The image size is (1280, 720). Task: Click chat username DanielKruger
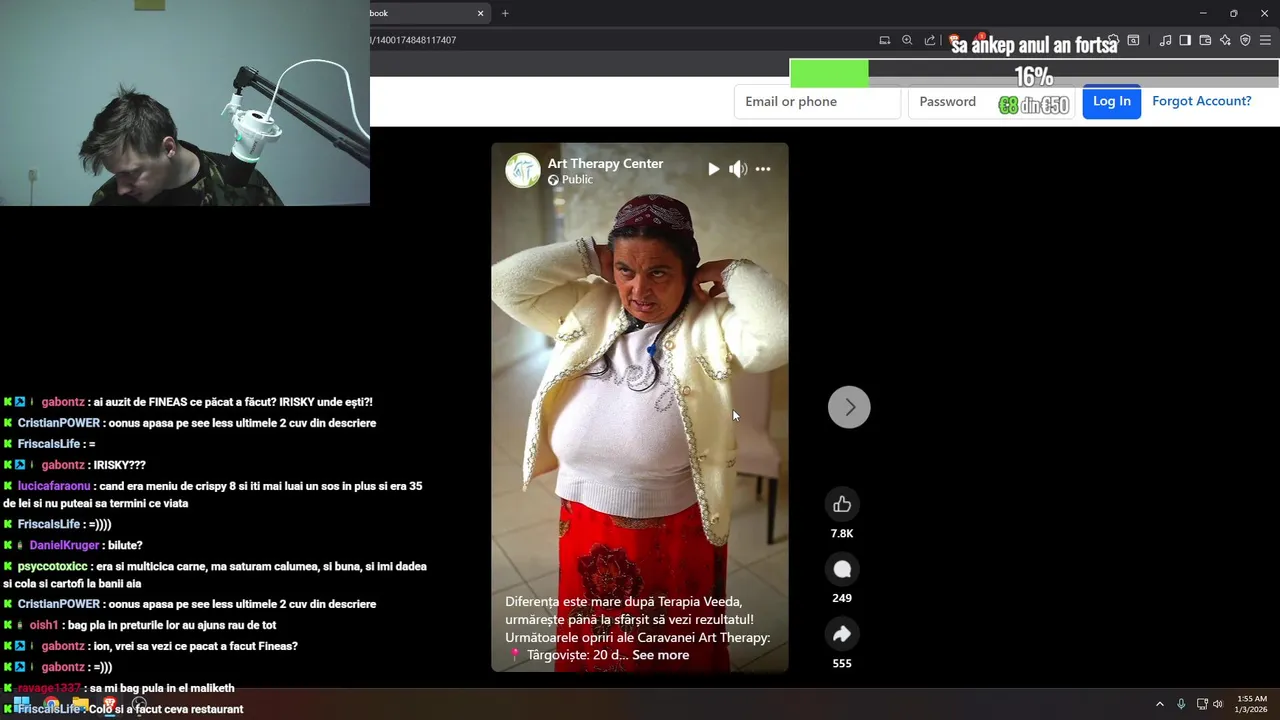tap(64, 545)
